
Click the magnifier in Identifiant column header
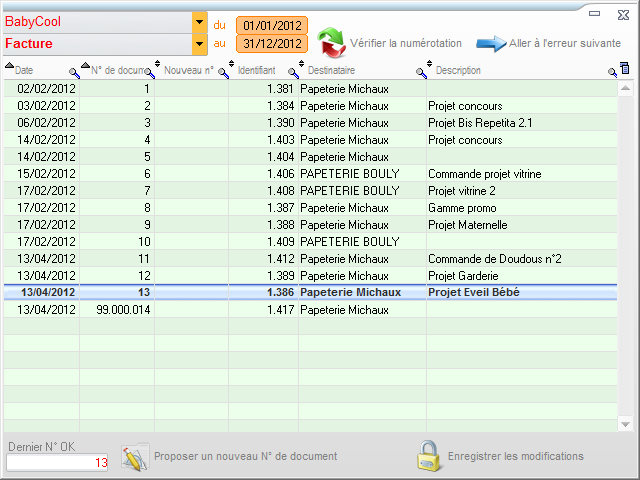(x=293, y=72)
